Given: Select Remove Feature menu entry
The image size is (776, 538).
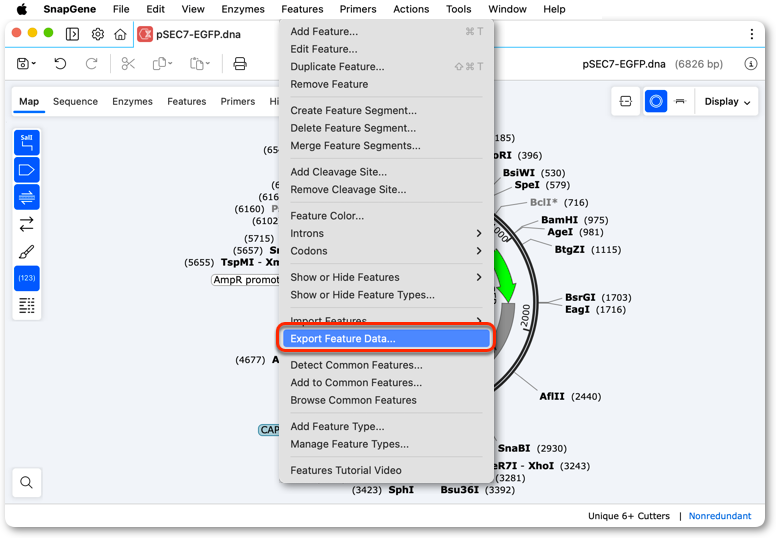Looking at the screenshot, I should click(386, 84).
